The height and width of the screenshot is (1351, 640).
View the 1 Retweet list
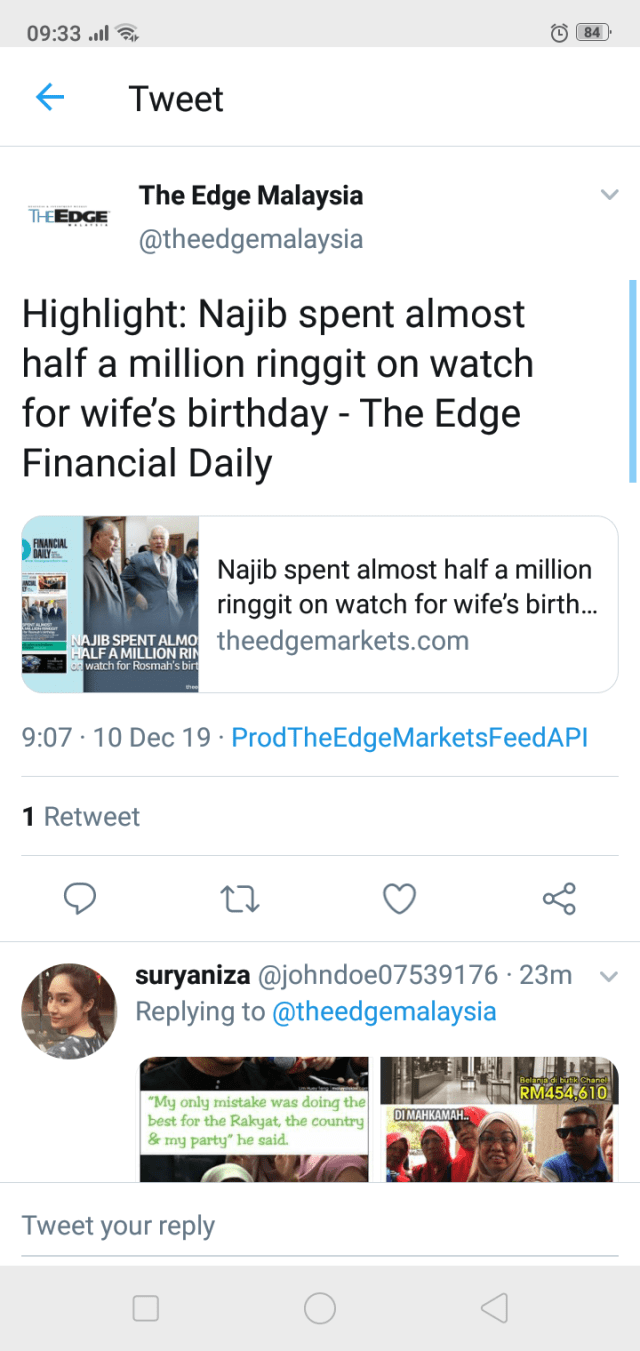(81, 817)
